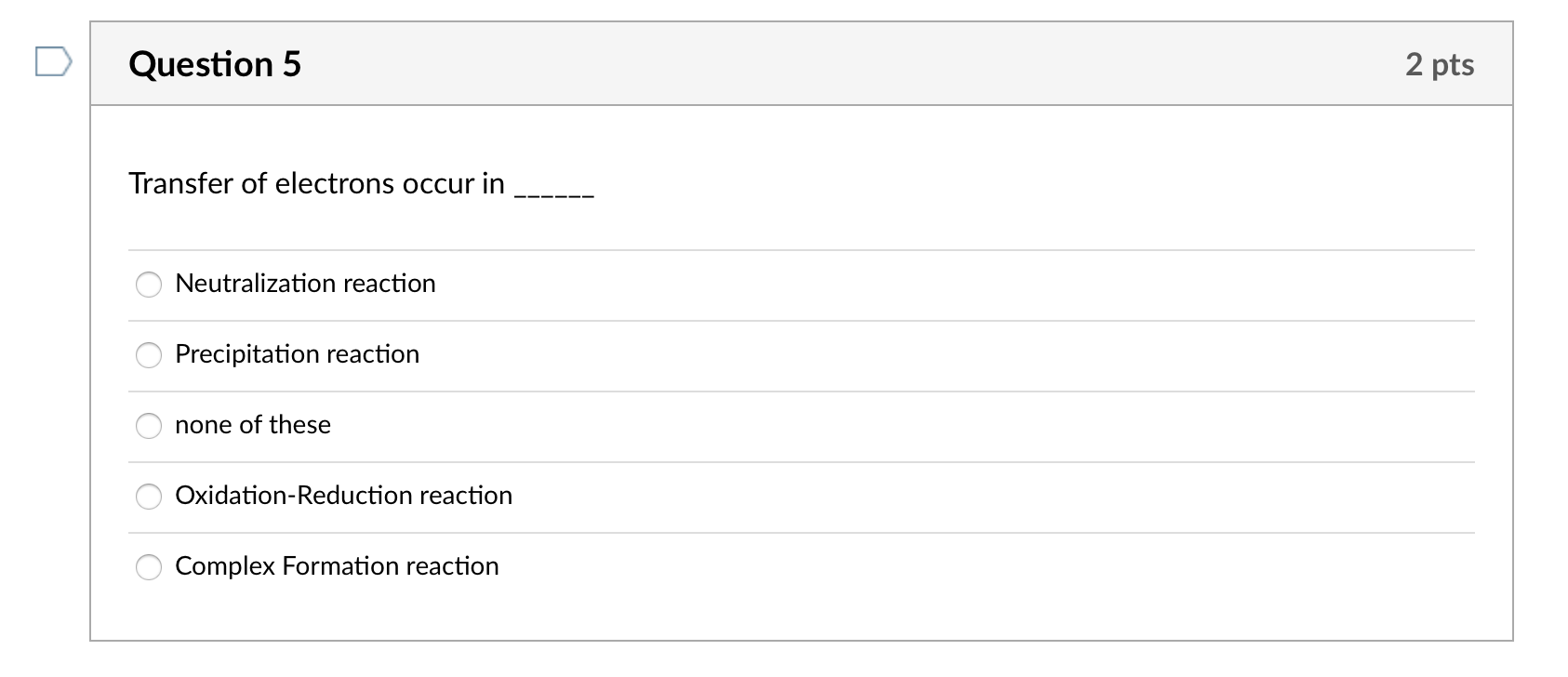Click the 'Complex Formation reaction' answer text
1568x677 pixels.
[x=337, y=566]
